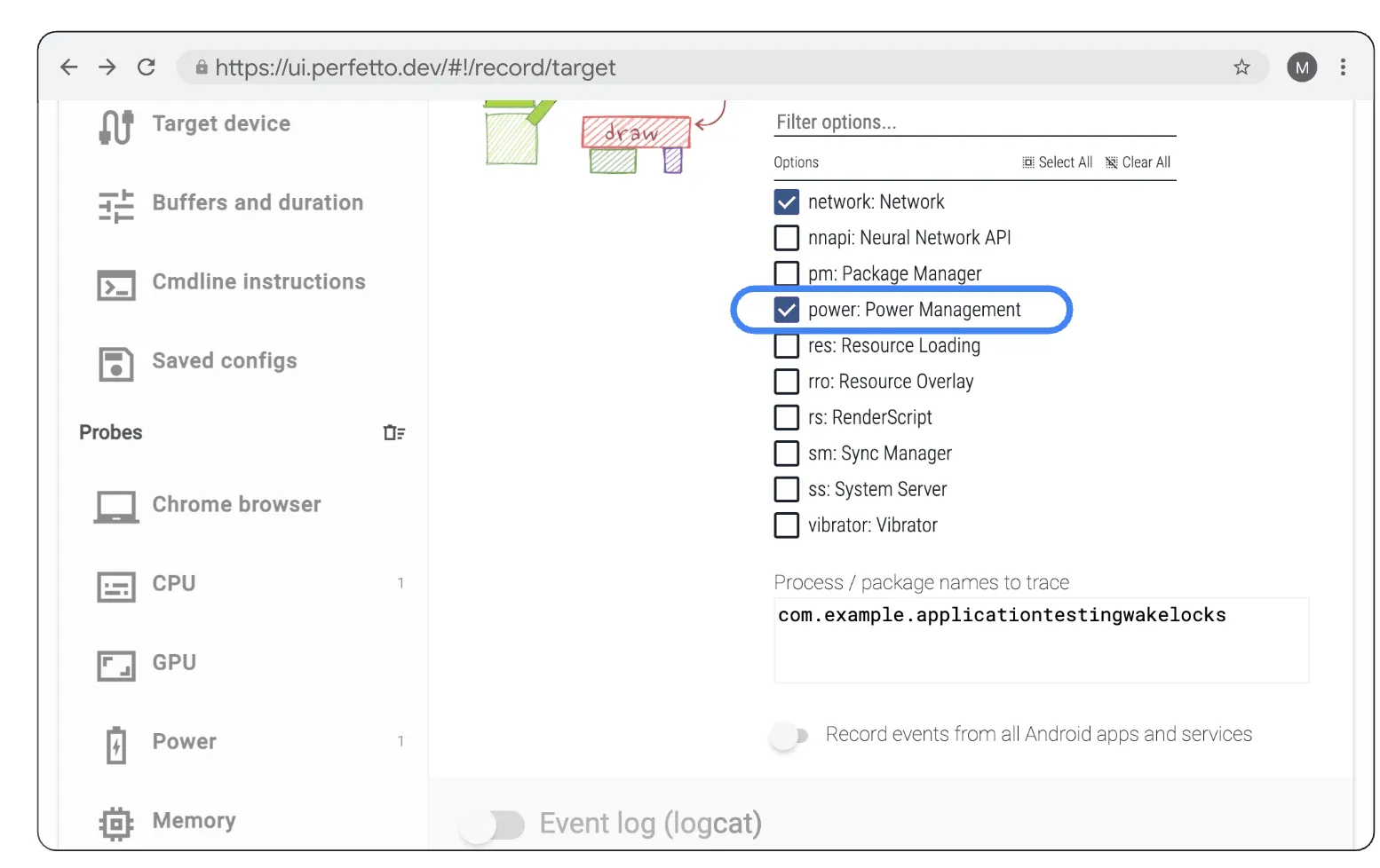Clear probes using the Probes trash icon

[393, 432]
